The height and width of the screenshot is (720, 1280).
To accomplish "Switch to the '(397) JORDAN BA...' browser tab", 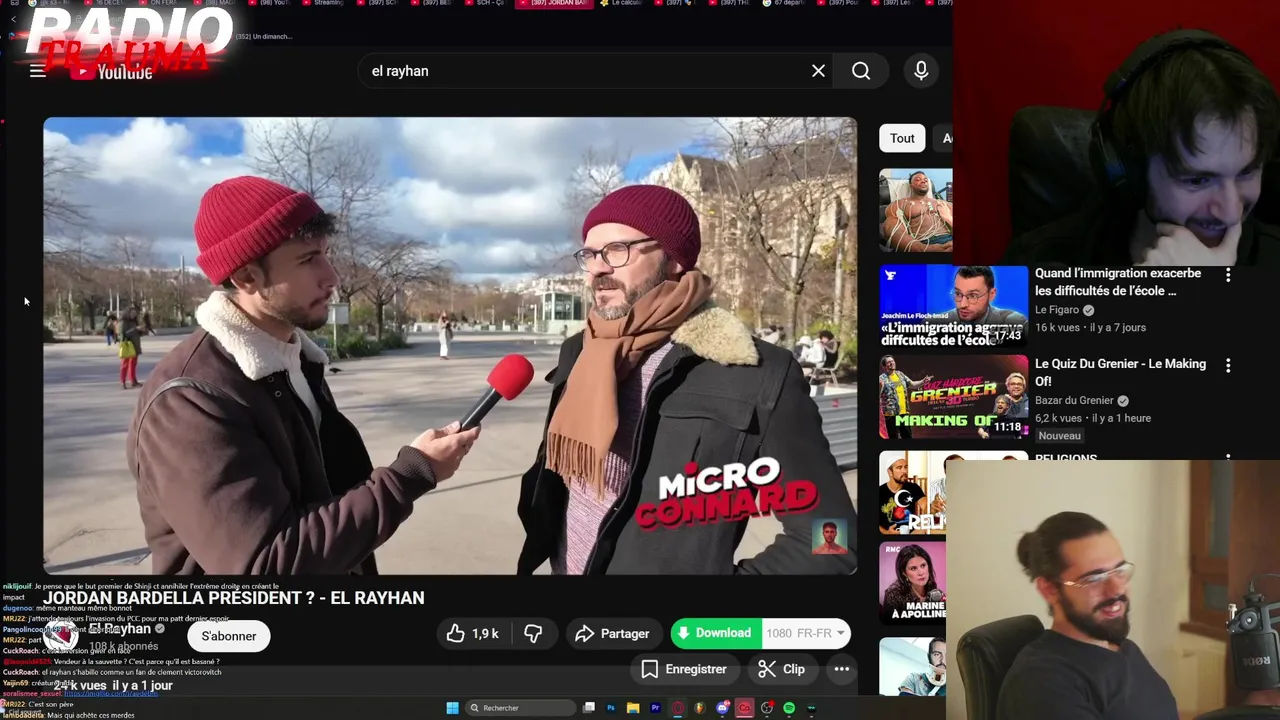I will coord(556,4).
